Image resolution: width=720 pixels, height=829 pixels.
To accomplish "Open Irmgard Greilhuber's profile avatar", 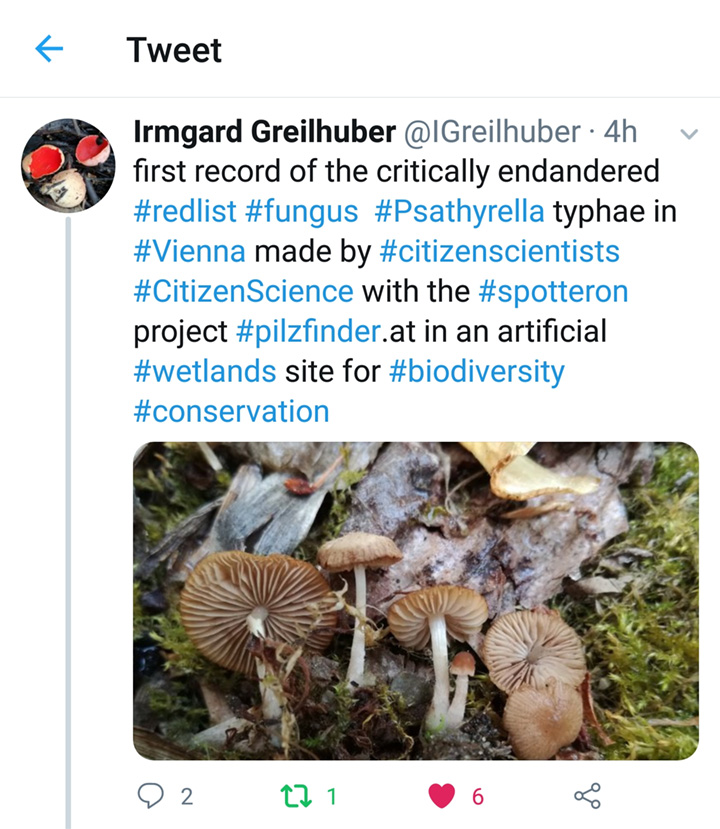I will [x=68, y=165].
